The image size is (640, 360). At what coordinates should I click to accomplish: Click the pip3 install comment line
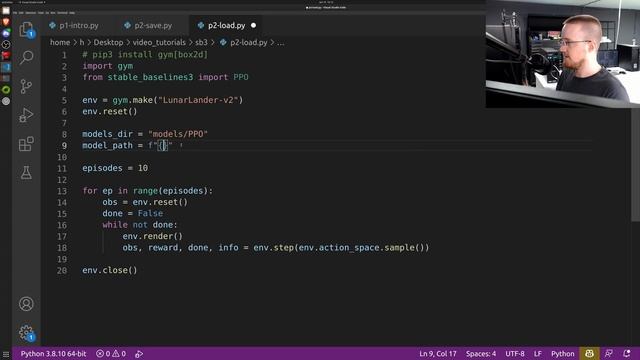(x=145, y=54)
